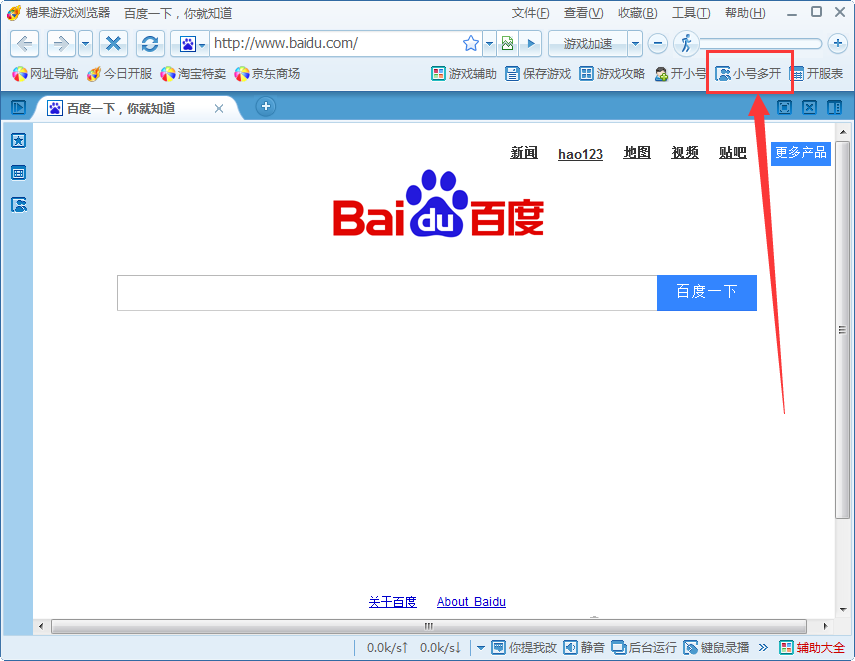Viewport: 855px width, 661px height.
Task: Click the 游戏辅助 toolbar item
Action: coord(464,74)
